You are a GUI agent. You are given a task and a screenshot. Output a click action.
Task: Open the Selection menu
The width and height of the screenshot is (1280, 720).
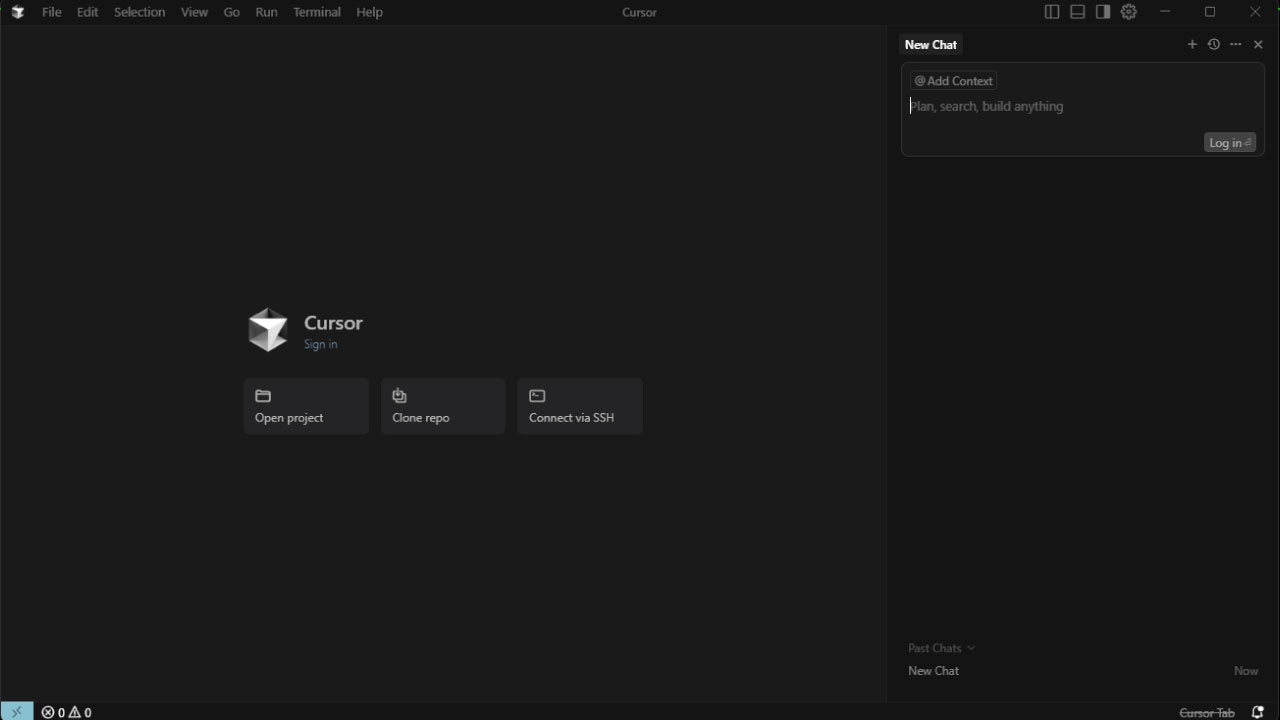click(x=139, y=12)
